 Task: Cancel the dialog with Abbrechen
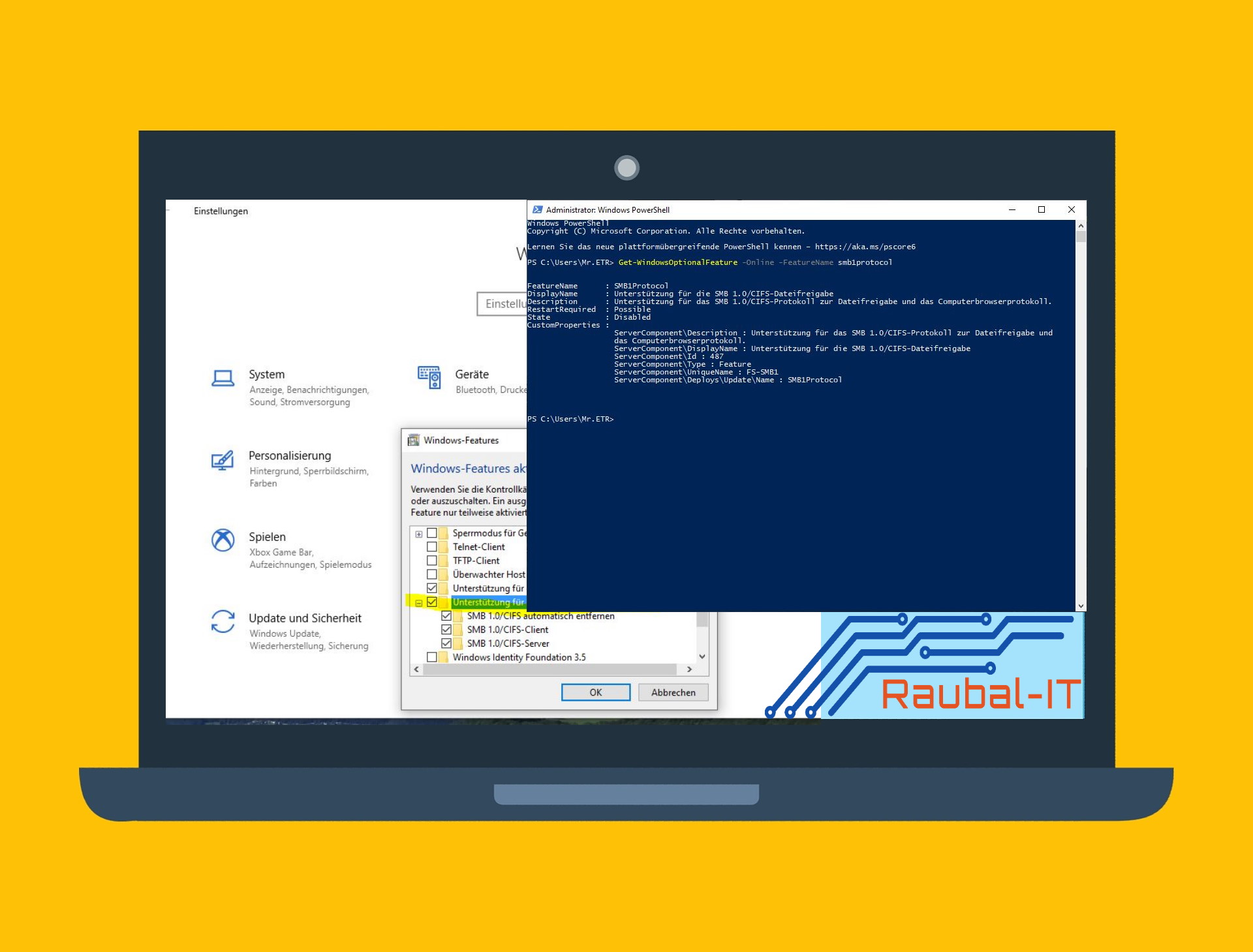pyautogui.click(x=673, y=692)
